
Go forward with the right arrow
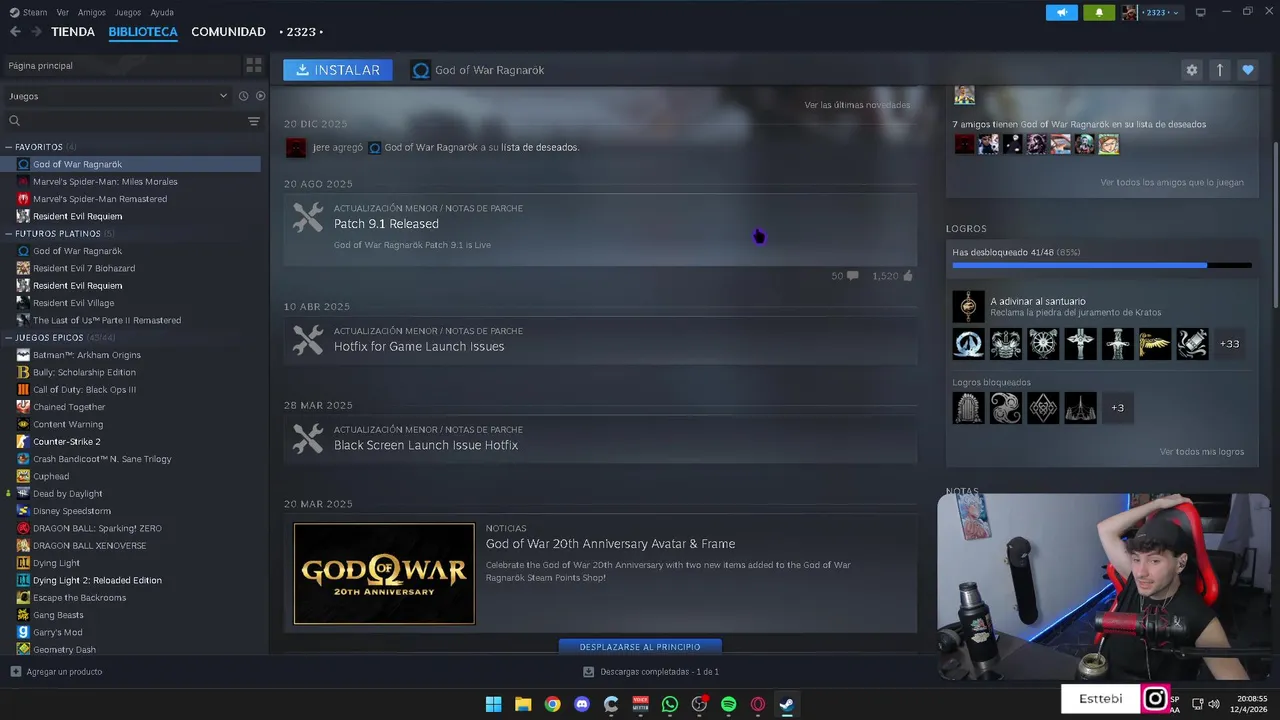pyautogui.click(x=37, y=32)
